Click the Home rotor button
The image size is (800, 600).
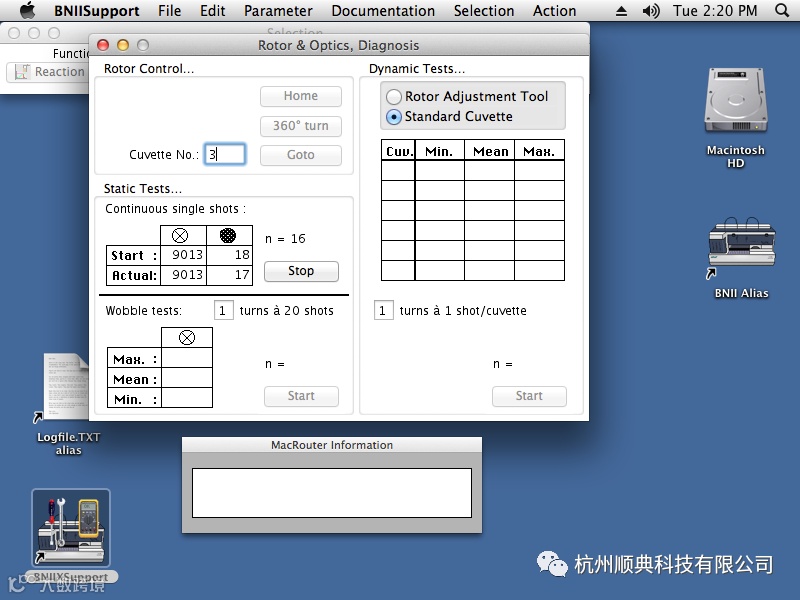301,96
